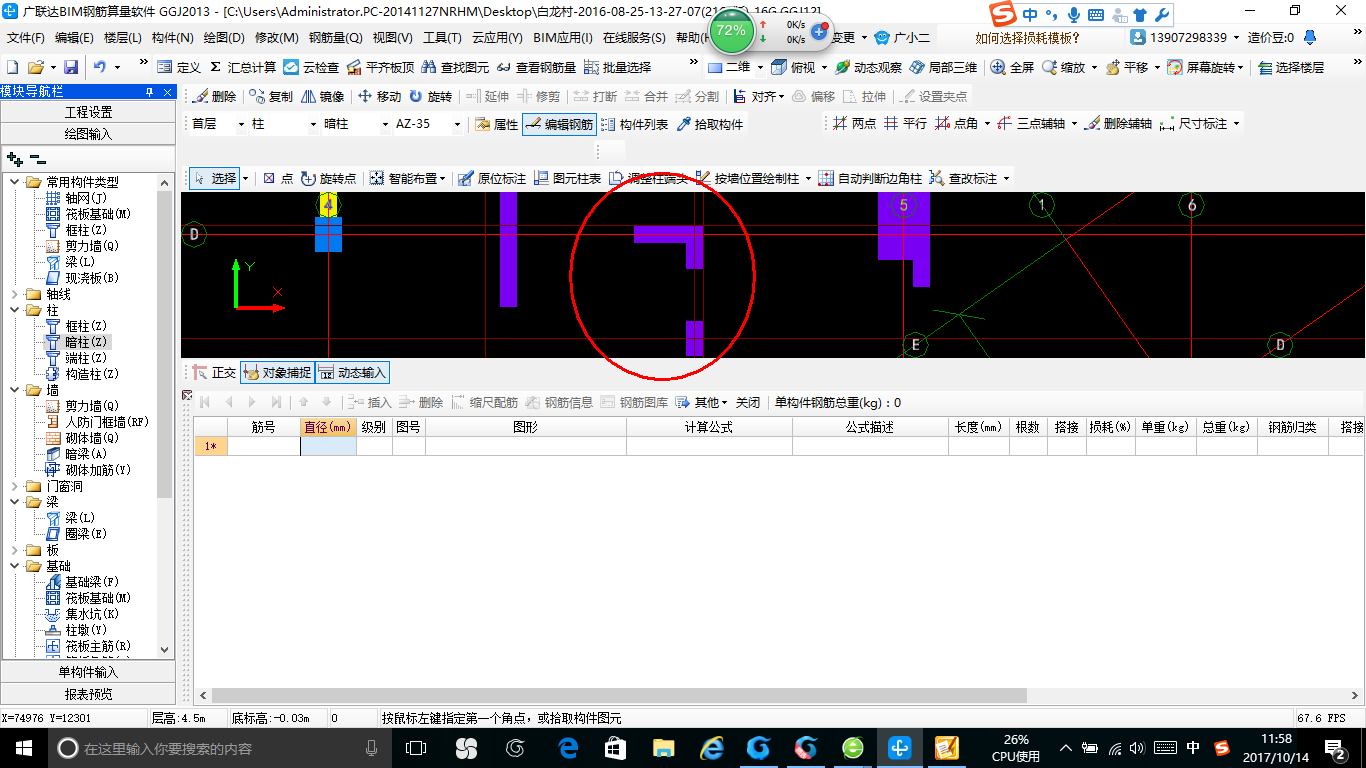Viewport: 1366px width, 768px height.
Task: Open 报表预览 report preview
Action: (88, 694)
